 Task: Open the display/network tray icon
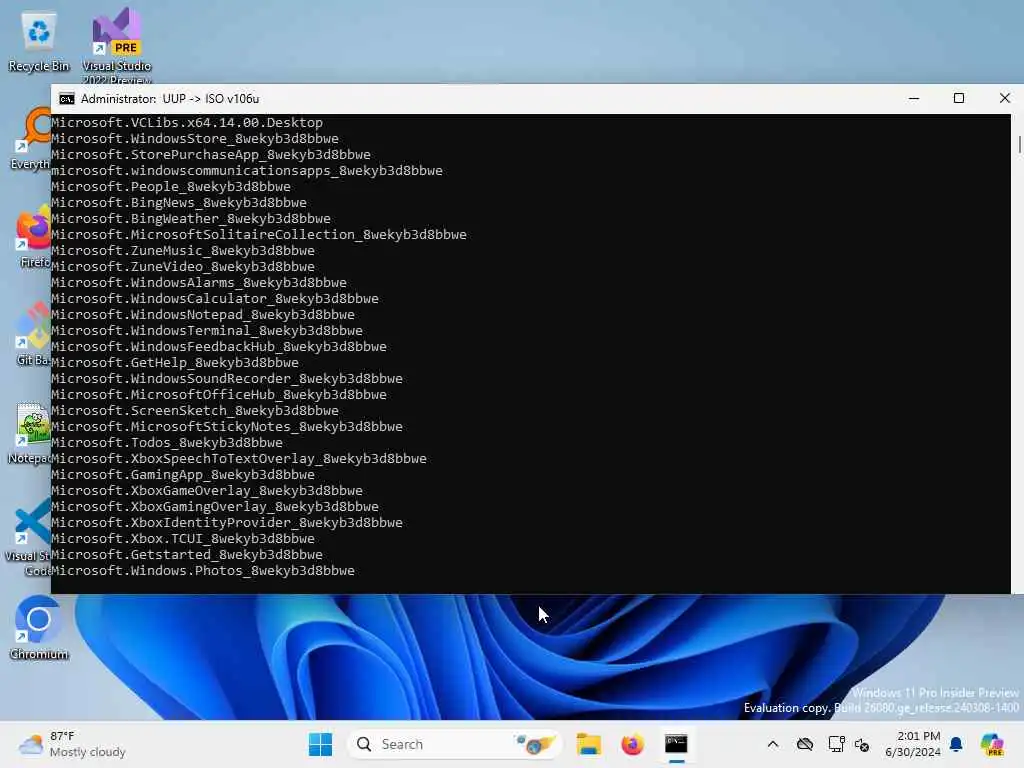(836, 744)
